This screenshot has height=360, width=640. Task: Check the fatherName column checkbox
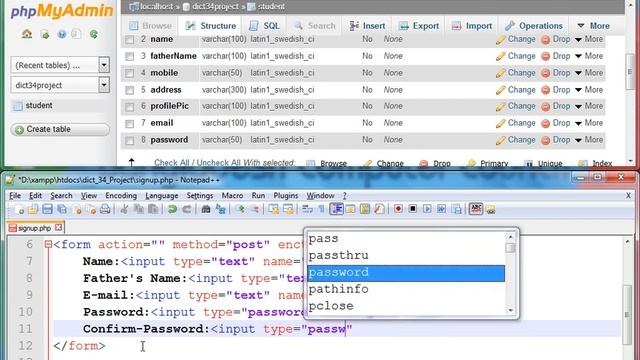tap(129, 56)
